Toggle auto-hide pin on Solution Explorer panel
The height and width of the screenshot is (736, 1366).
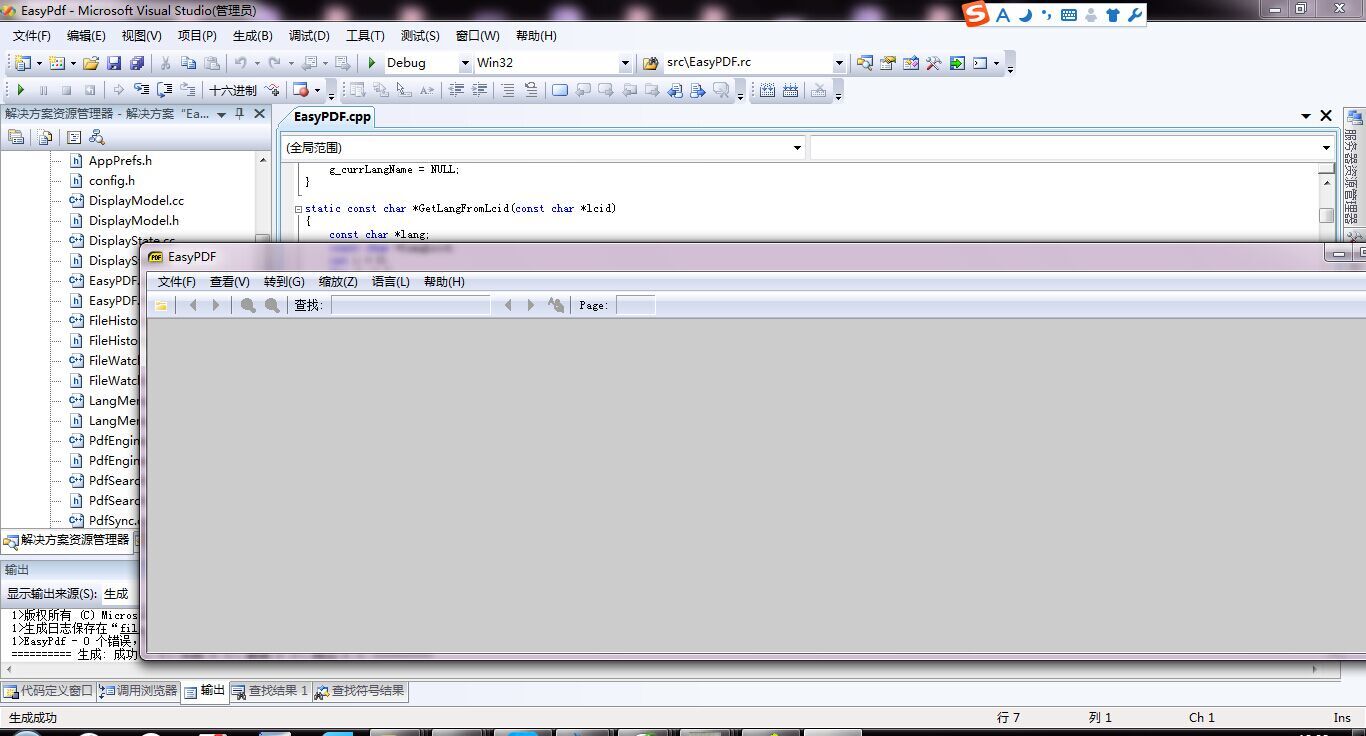[240, 114]
